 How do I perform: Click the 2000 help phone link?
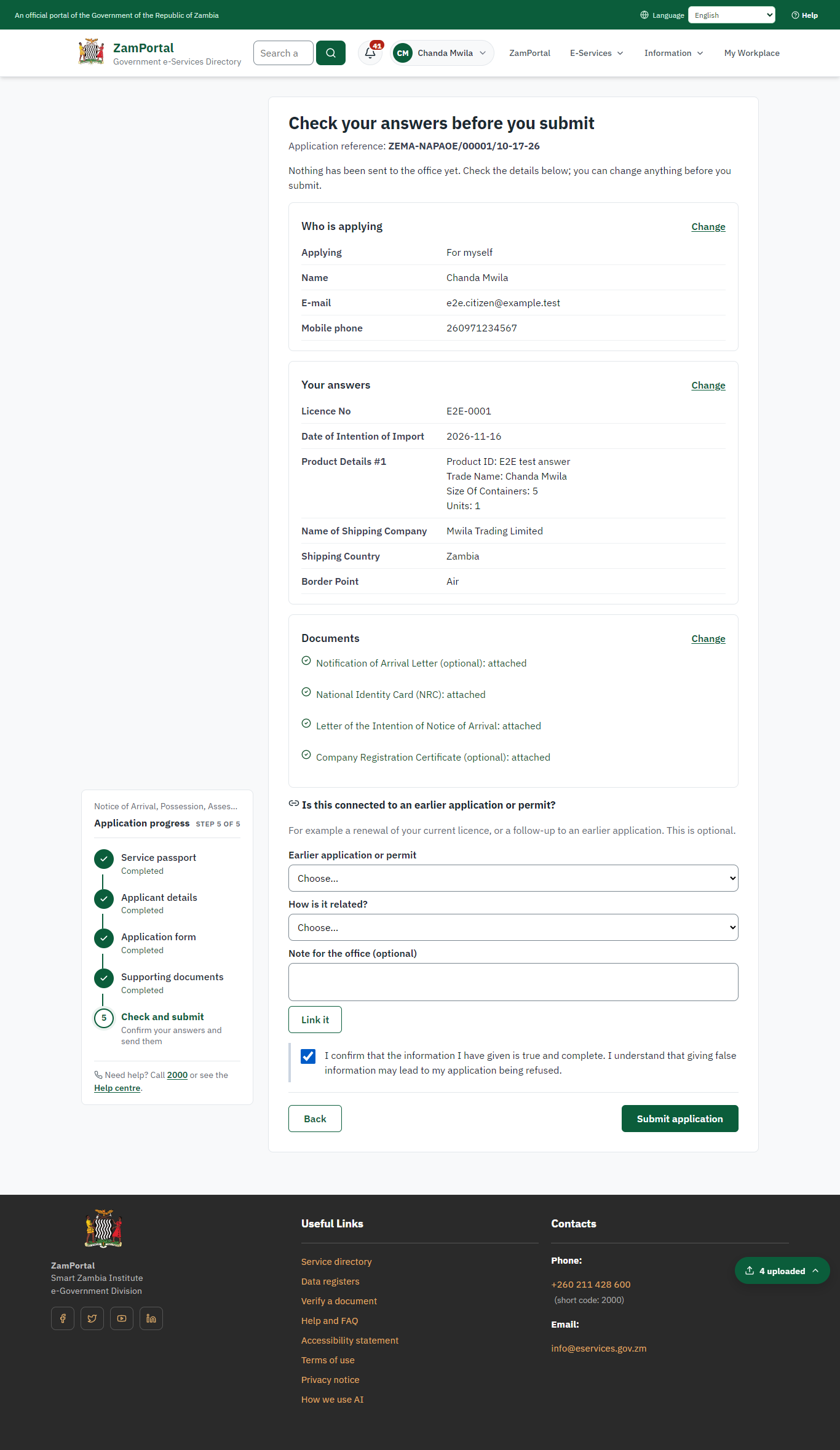(177, 1075)
